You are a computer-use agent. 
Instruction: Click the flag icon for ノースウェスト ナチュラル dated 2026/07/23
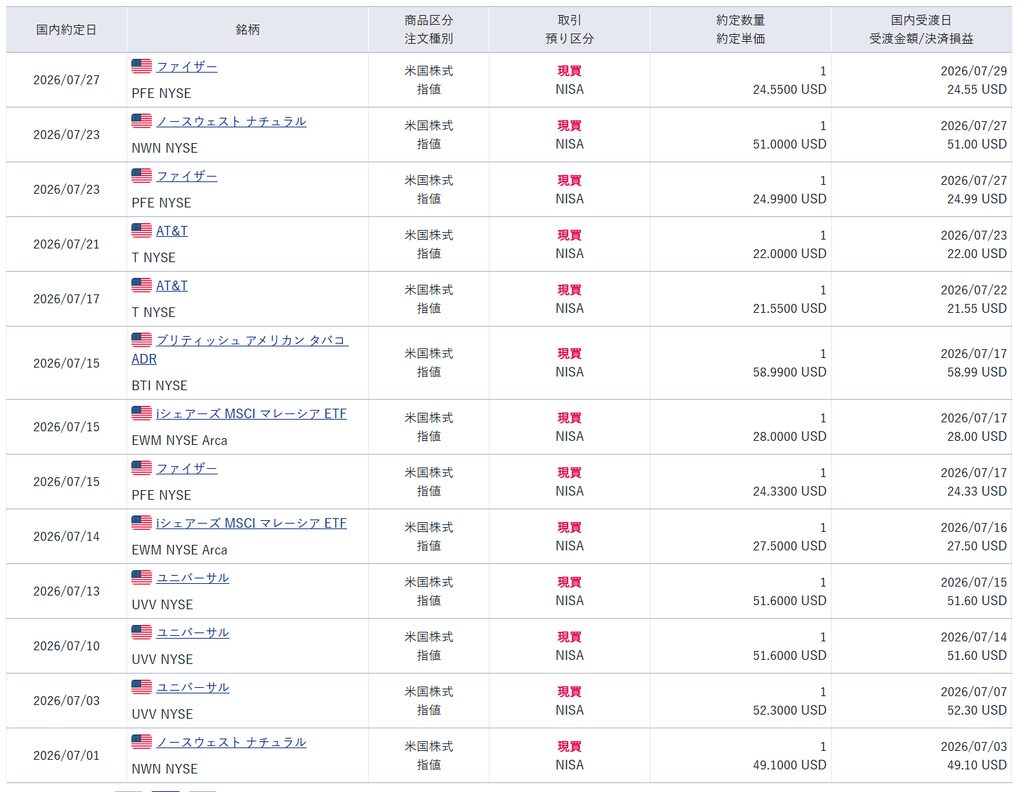pyautogui.click(x=141, y=121)
